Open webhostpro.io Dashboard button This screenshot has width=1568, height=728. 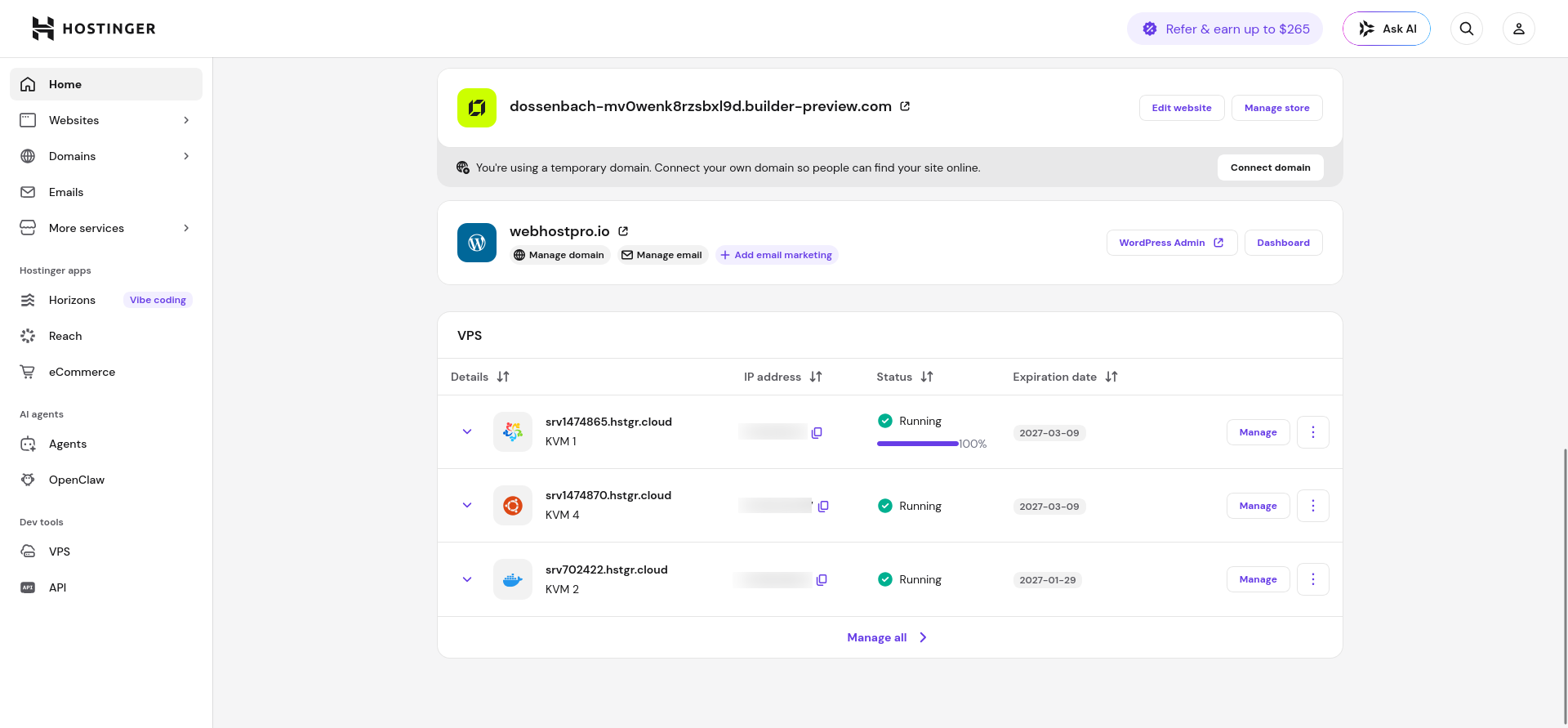click(1284, 243)
